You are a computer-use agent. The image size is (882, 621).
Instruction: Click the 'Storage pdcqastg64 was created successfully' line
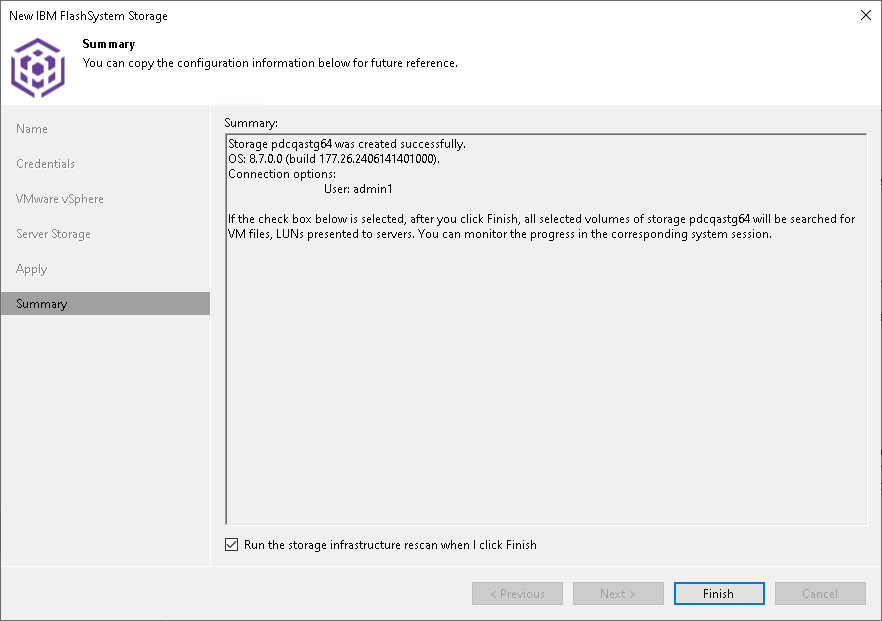click(347, 144)
